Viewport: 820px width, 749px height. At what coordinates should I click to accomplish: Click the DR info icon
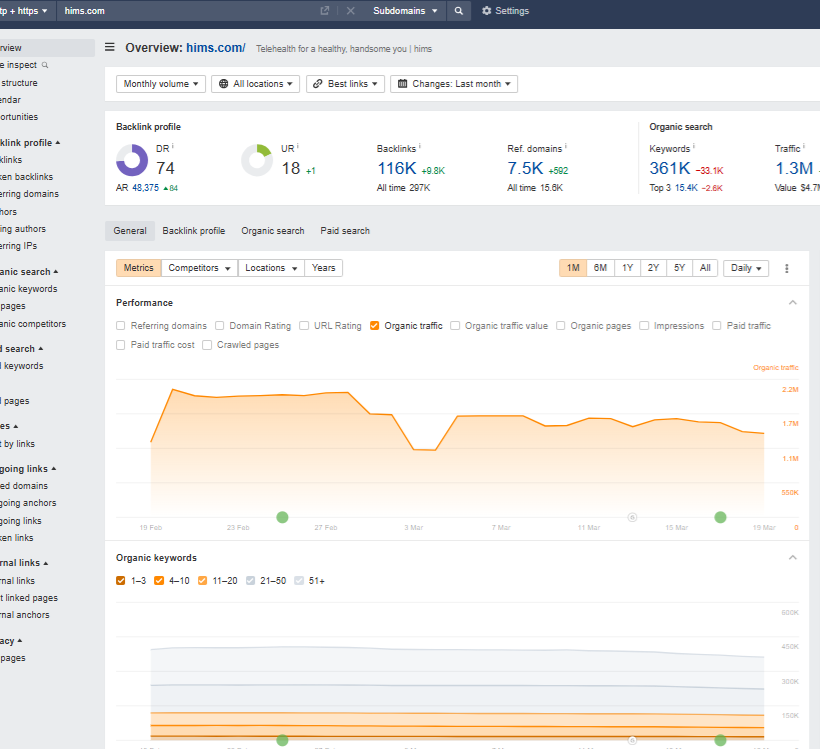pos(173,146)
